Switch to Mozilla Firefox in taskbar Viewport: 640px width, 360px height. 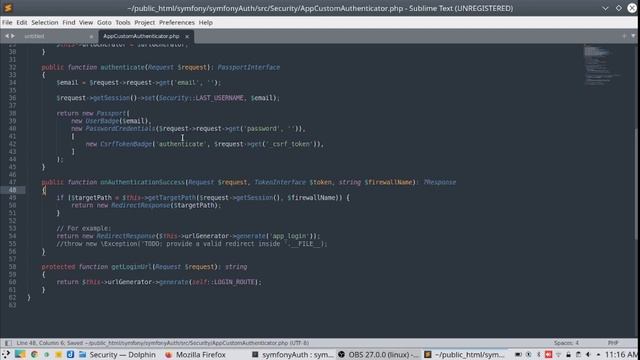[195, 355]
